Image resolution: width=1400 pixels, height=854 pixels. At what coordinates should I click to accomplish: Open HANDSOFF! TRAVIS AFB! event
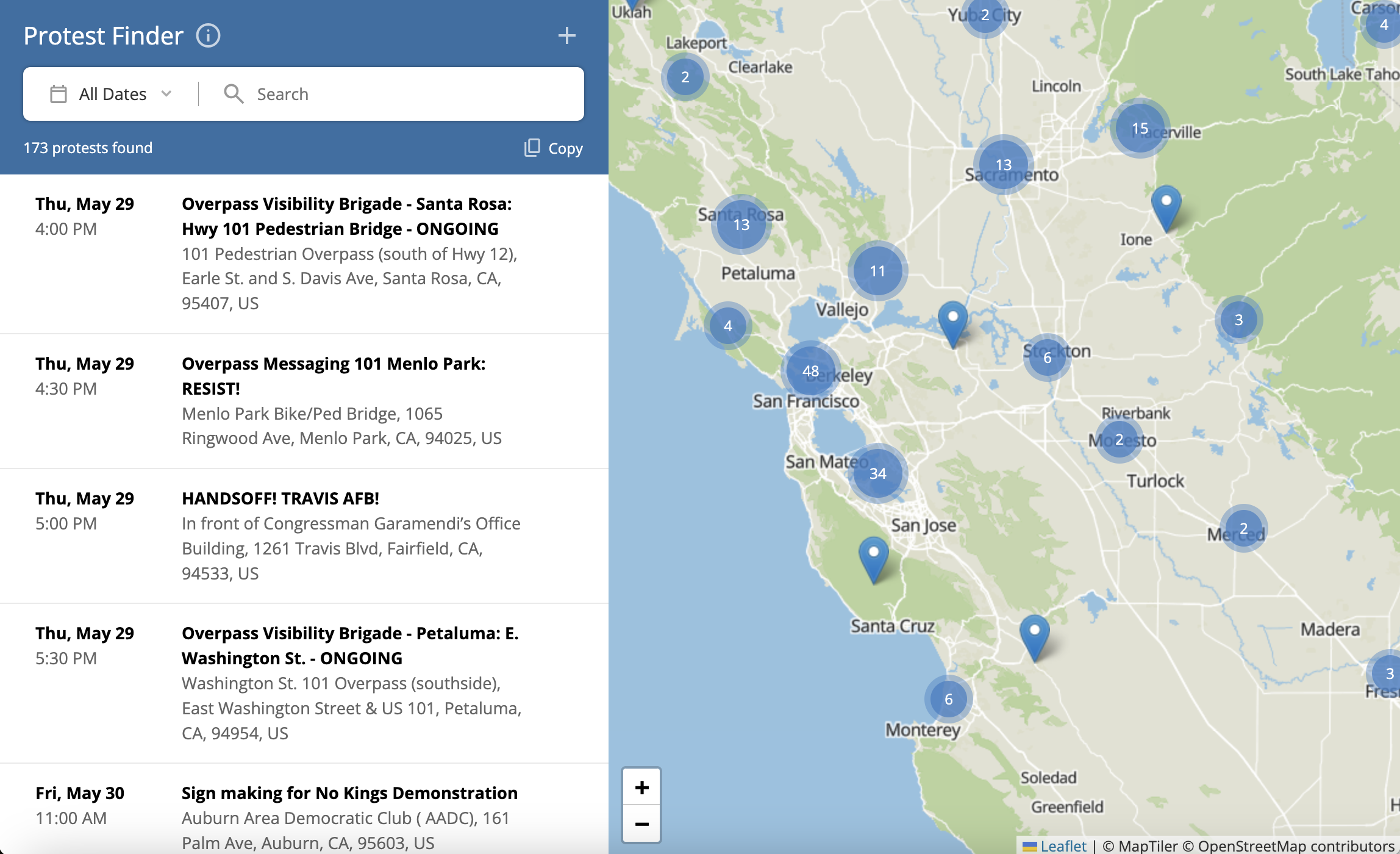click(x=280, y=498)
